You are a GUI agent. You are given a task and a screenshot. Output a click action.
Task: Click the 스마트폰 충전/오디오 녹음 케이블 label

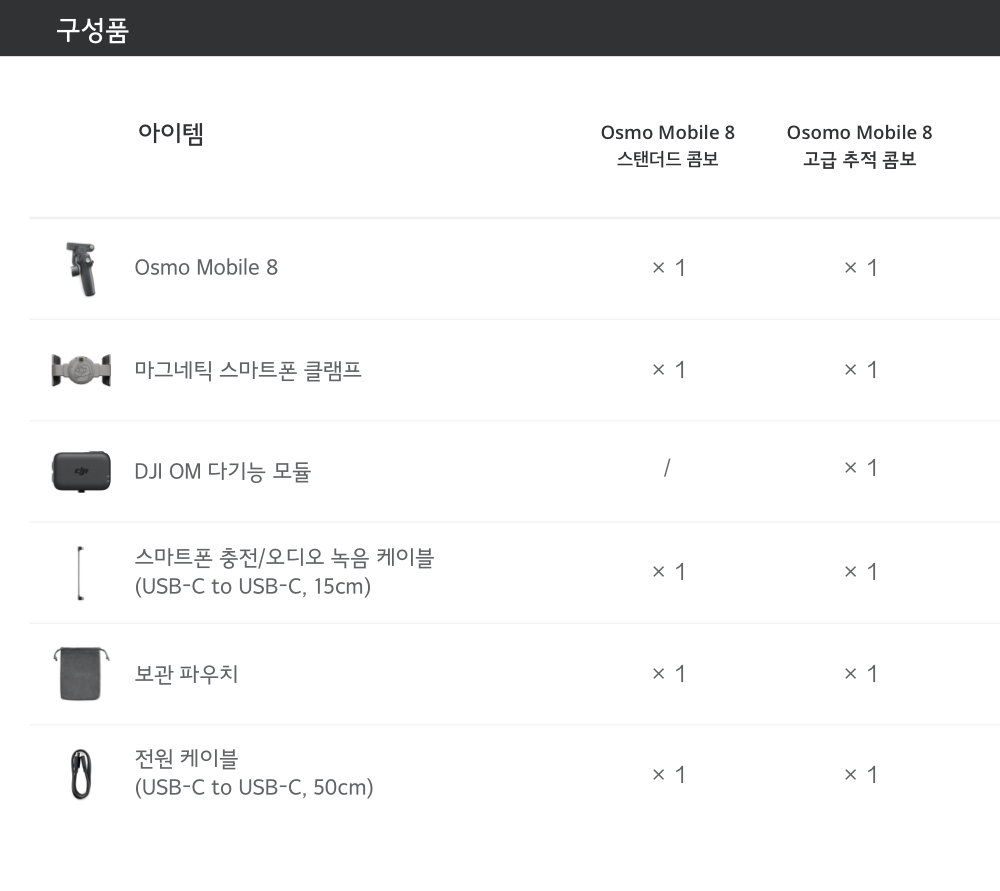pos(284,558)
